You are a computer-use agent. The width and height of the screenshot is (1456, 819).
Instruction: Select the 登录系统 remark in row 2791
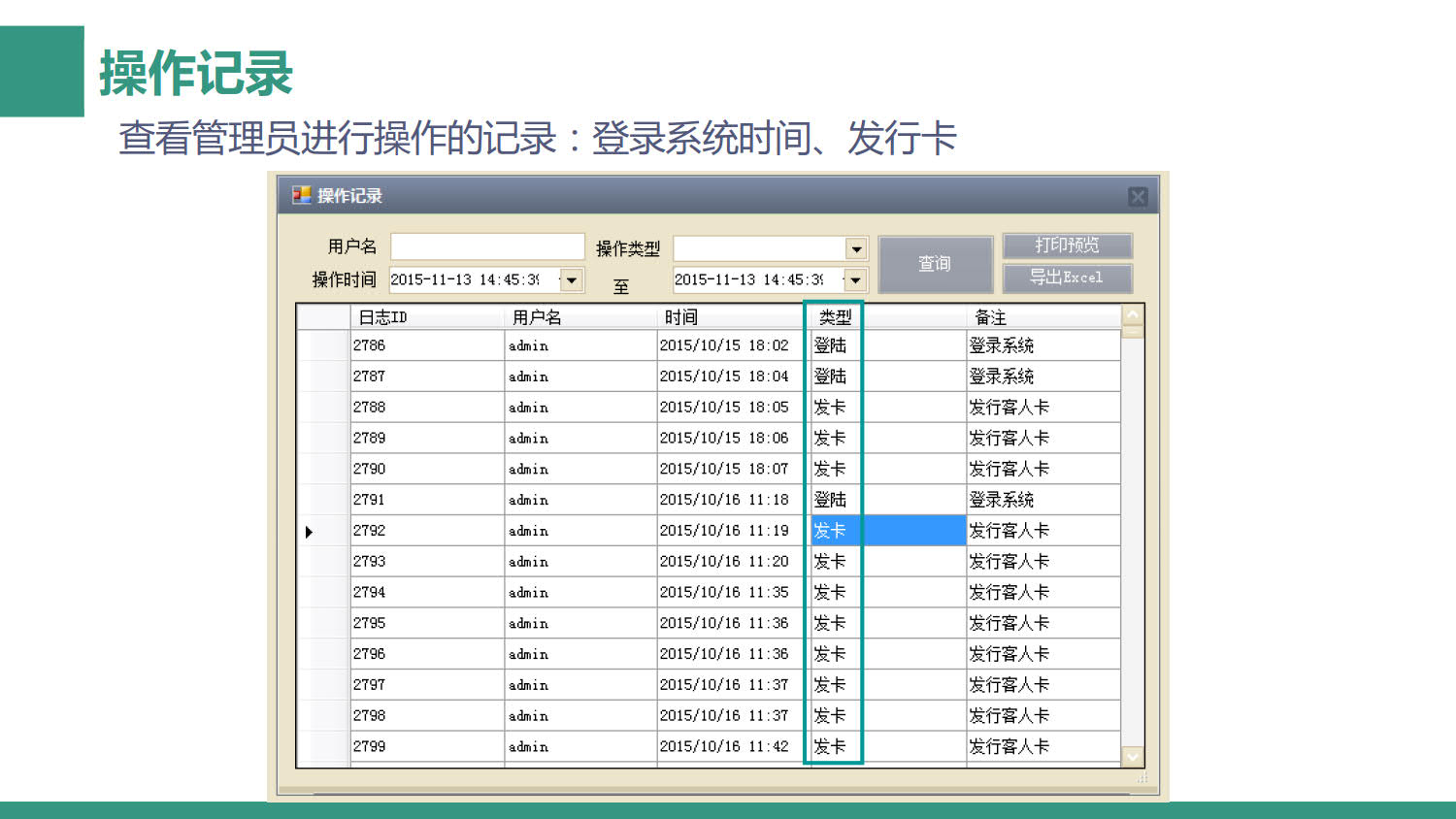click(1002, 500)
